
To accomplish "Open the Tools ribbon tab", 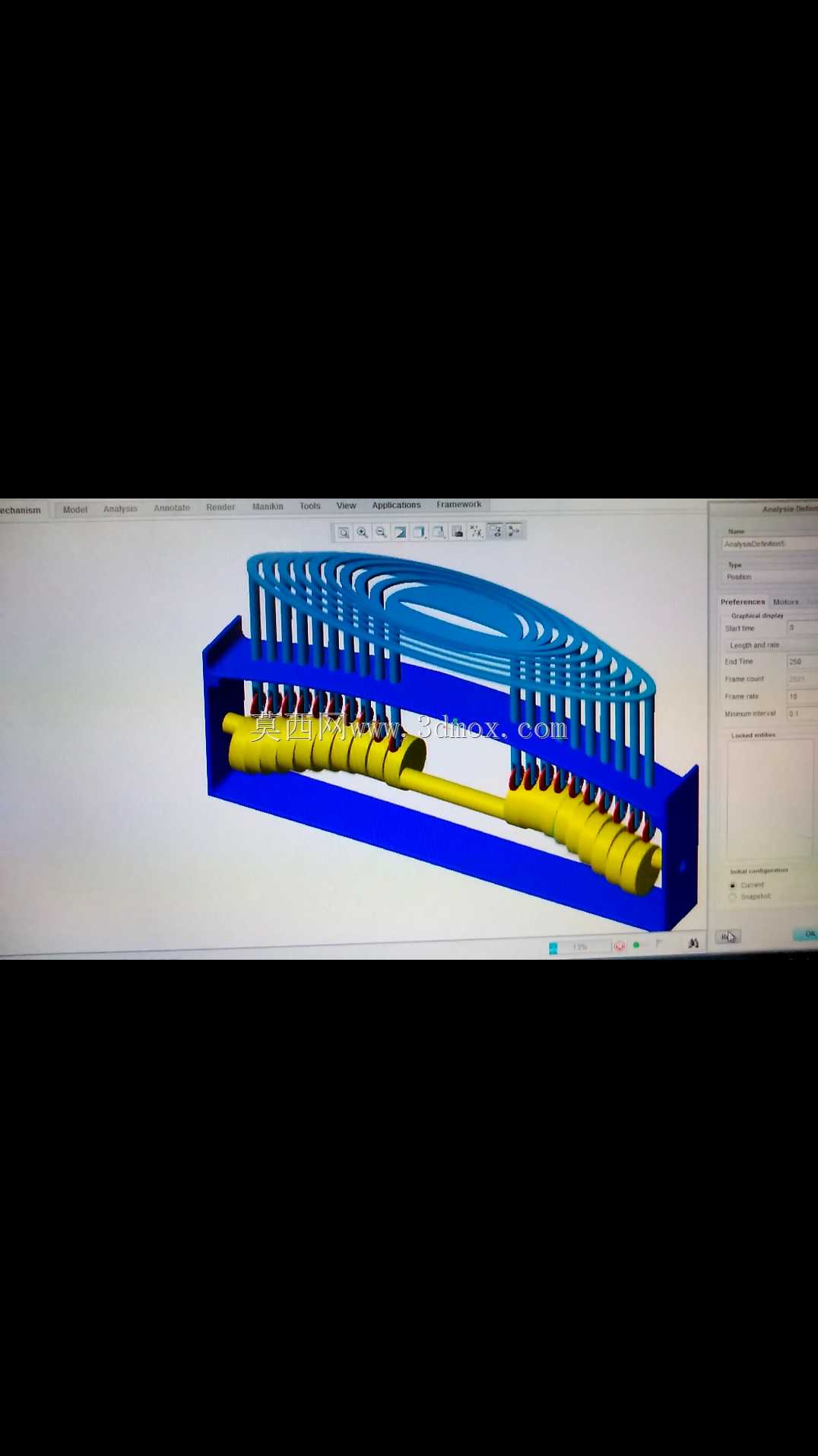I will click(x=309, y=505).
